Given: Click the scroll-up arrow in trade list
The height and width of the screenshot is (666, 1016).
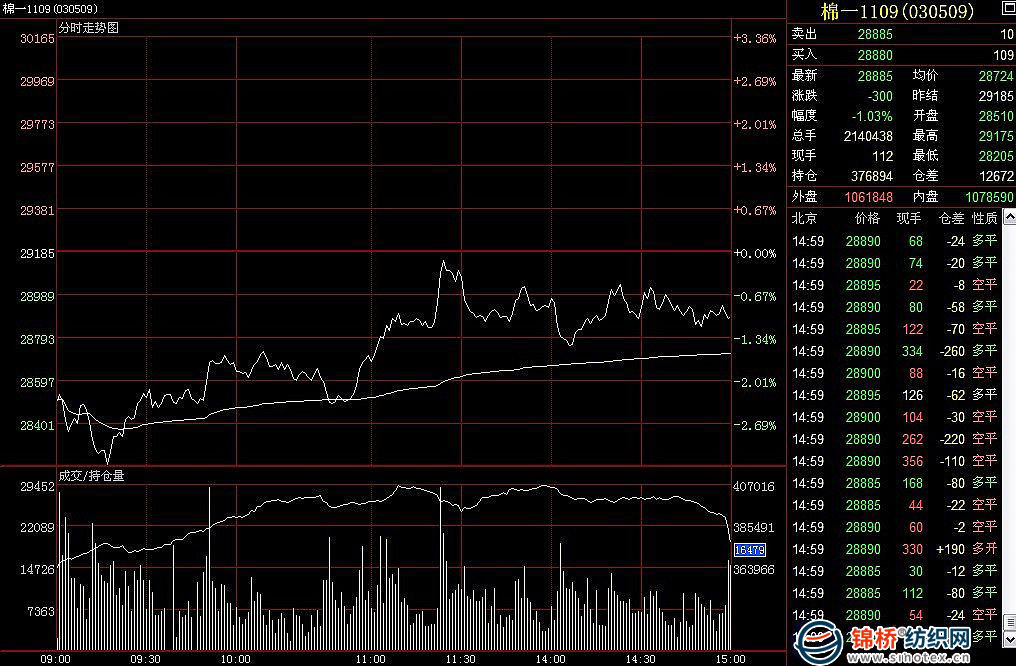Looking at the screenshot, I should point(1008,217).
